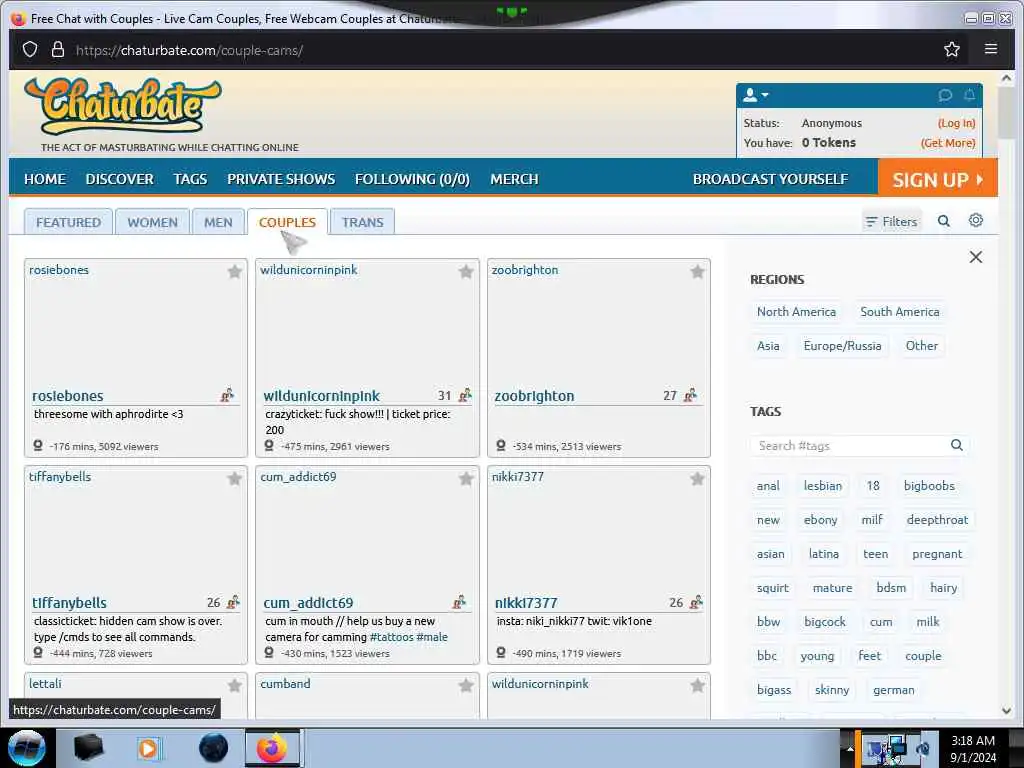1024x768 pixels.
Task: Toggle the star on the tiffanybells card
Action: coord(234,479)
